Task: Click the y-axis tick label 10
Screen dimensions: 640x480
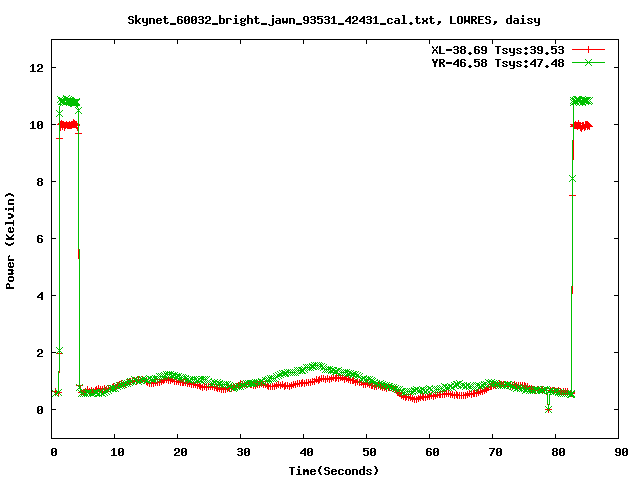Action: [36, 125]
